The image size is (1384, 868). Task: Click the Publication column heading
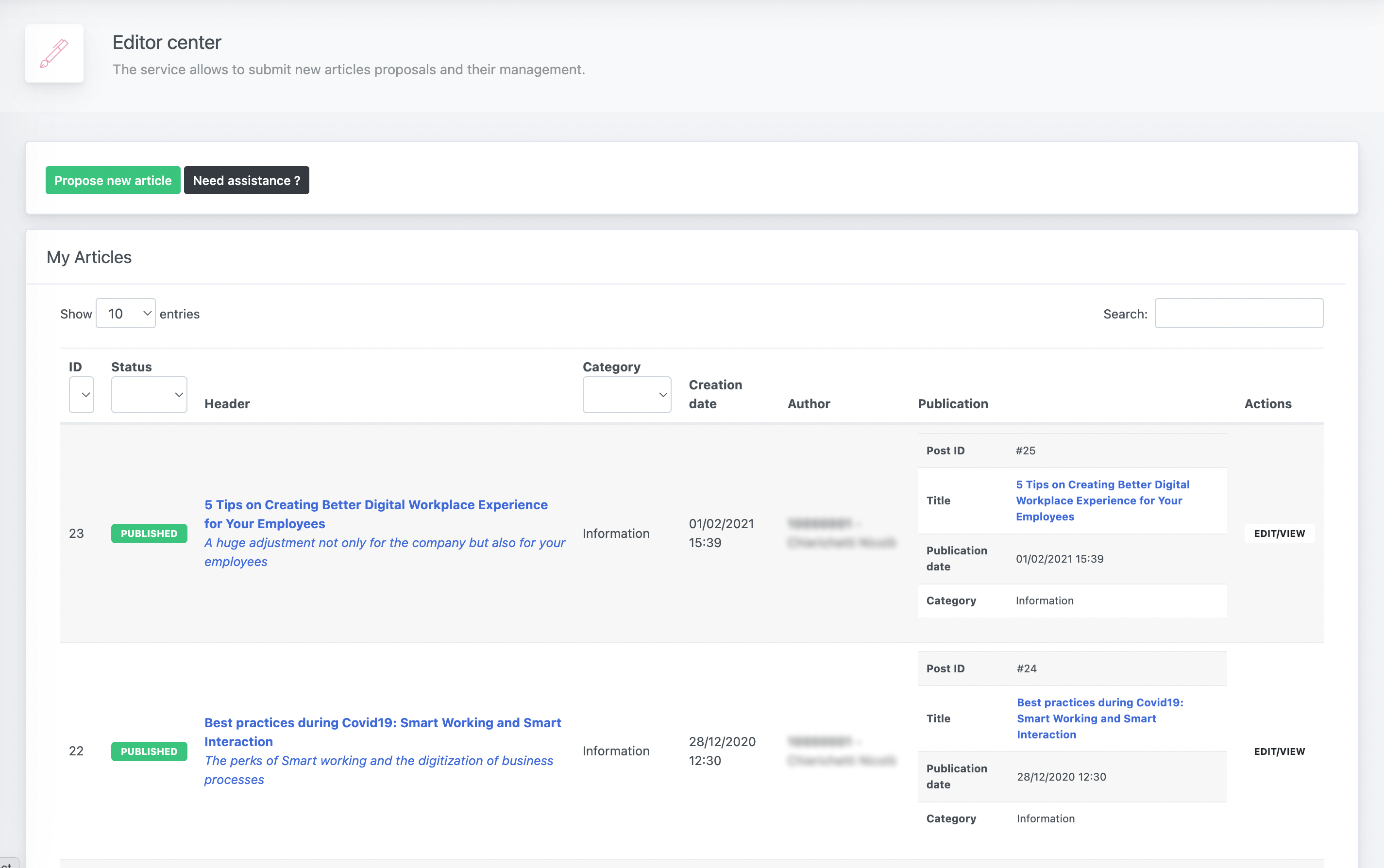(x=953, y=403)
